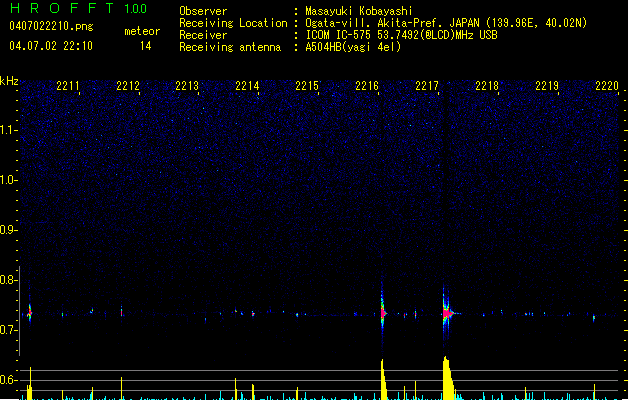This screenshot has width=629, height=400.
Task: Click the 2213 time marker
Action: pos(187,86)
